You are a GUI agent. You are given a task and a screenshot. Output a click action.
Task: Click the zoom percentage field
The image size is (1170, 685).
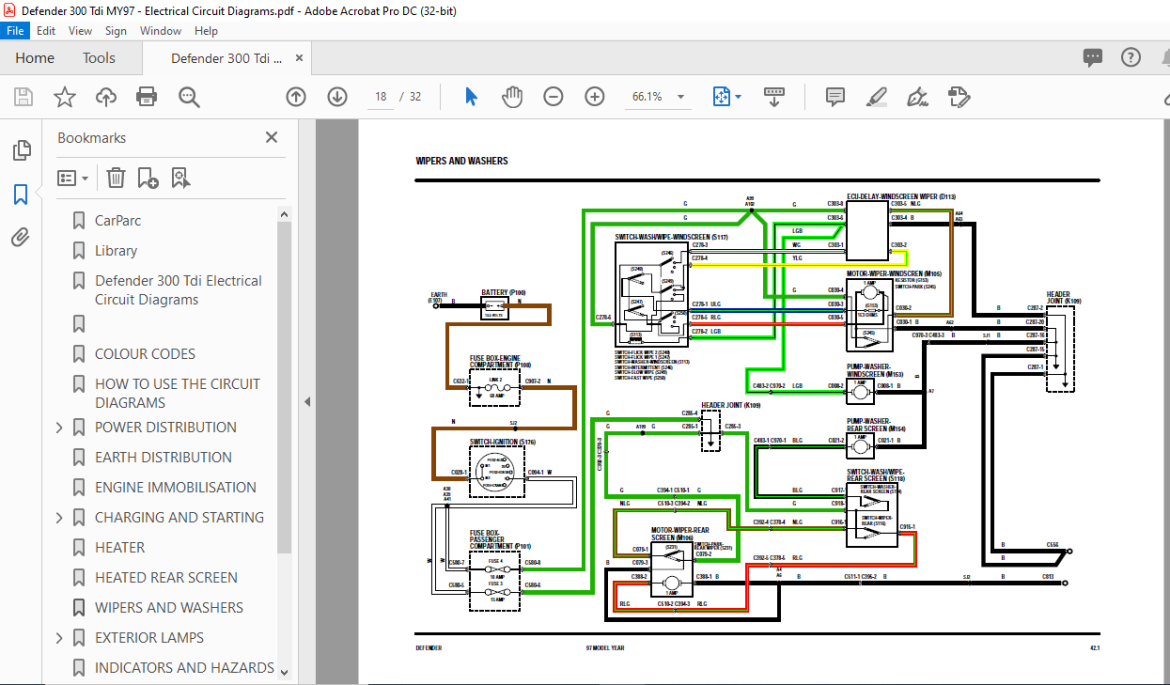coord(647,97)
